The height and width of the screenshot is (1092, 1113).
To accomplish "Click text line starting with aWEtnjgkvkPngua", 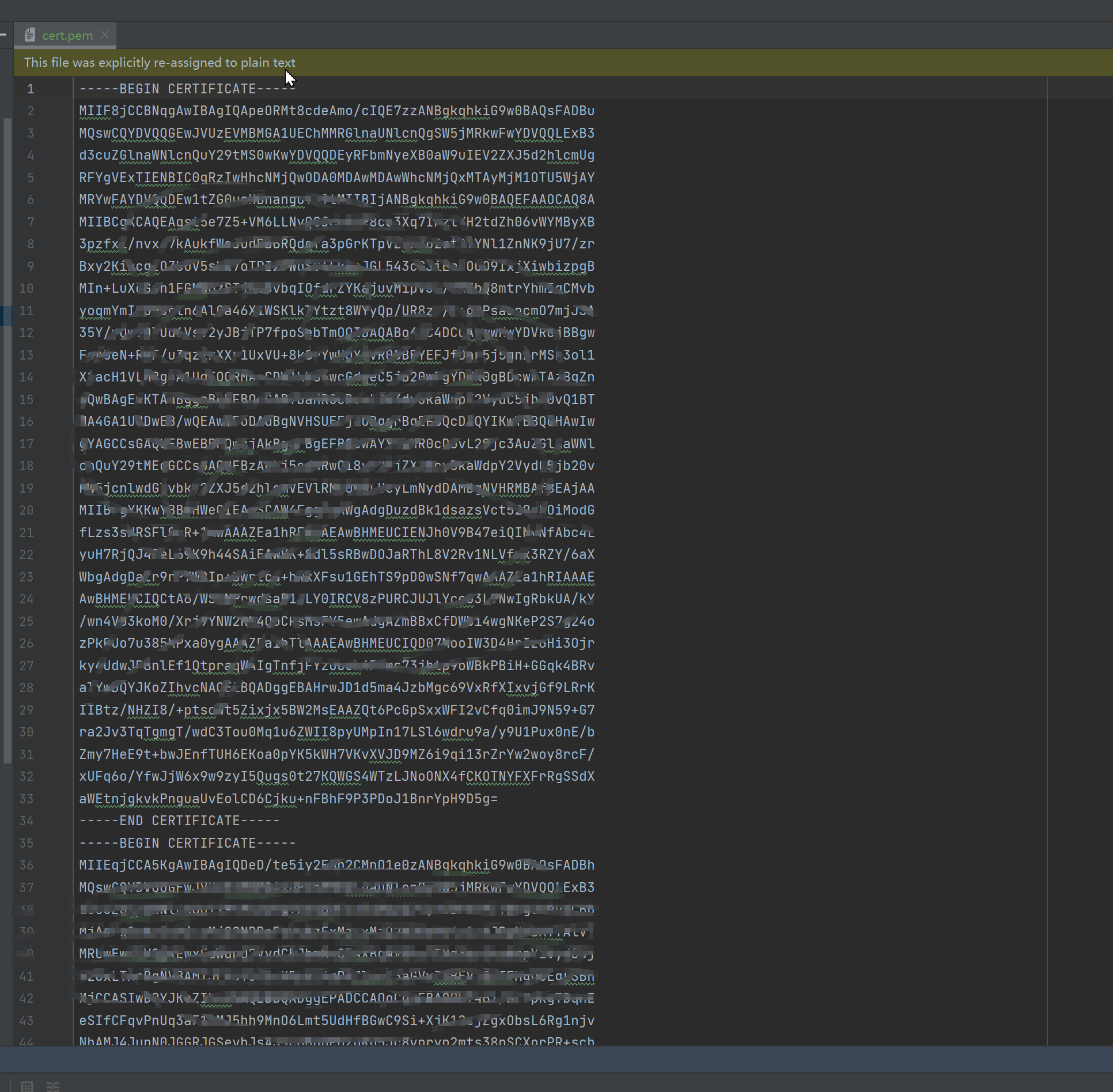I will click(x=288, y=799).
